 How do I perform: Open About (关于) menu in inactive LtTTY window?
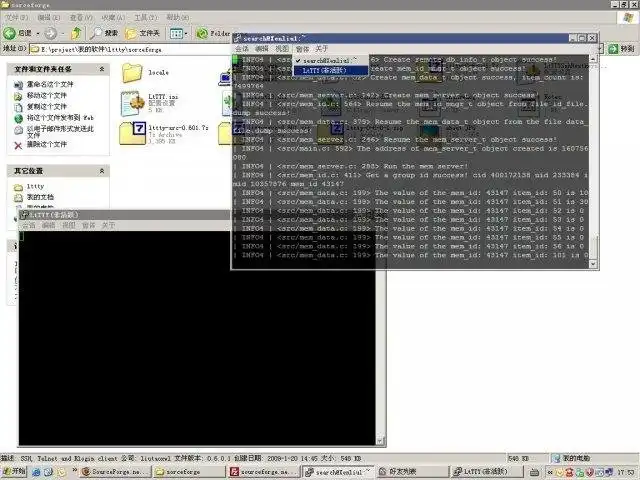(x=109, y=225)
